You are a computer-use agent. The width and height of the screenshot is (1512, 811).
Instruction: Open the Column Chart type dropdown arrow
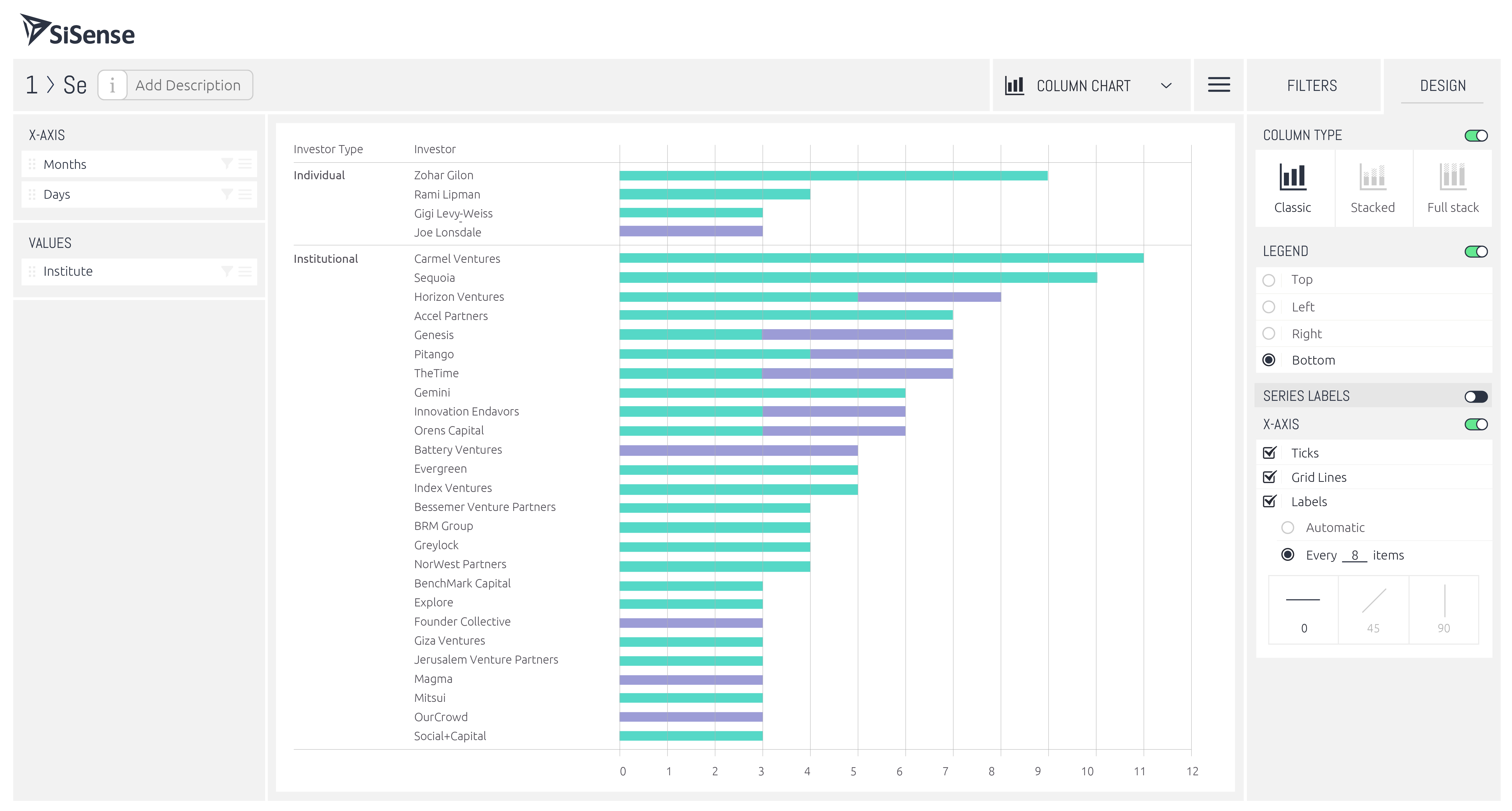pos(1166,86)
